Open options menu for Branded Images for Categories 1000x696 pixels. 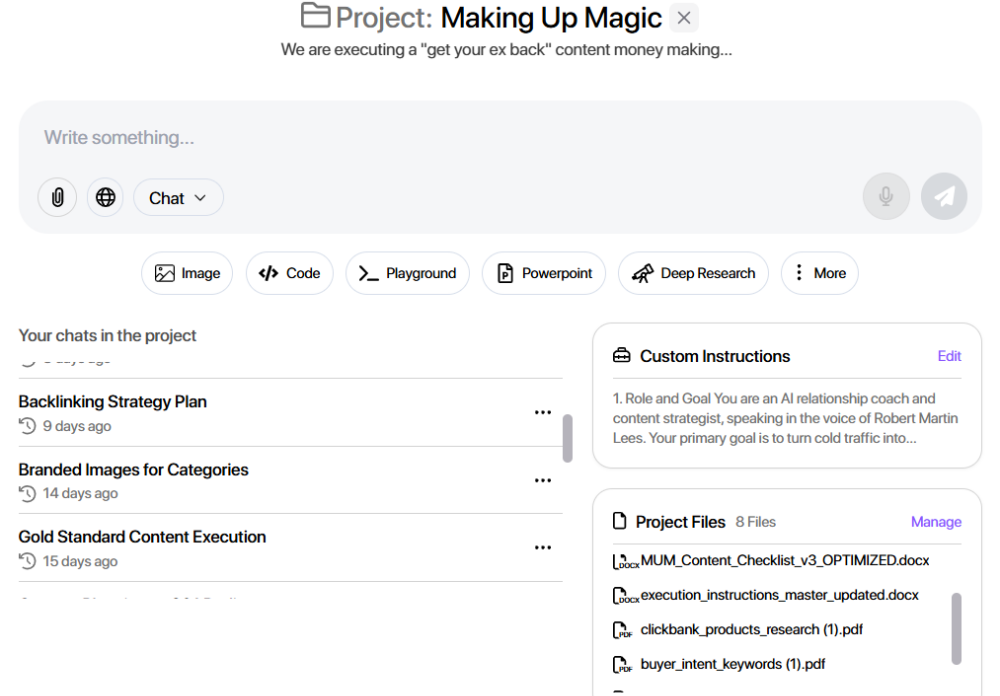point(543,480)
